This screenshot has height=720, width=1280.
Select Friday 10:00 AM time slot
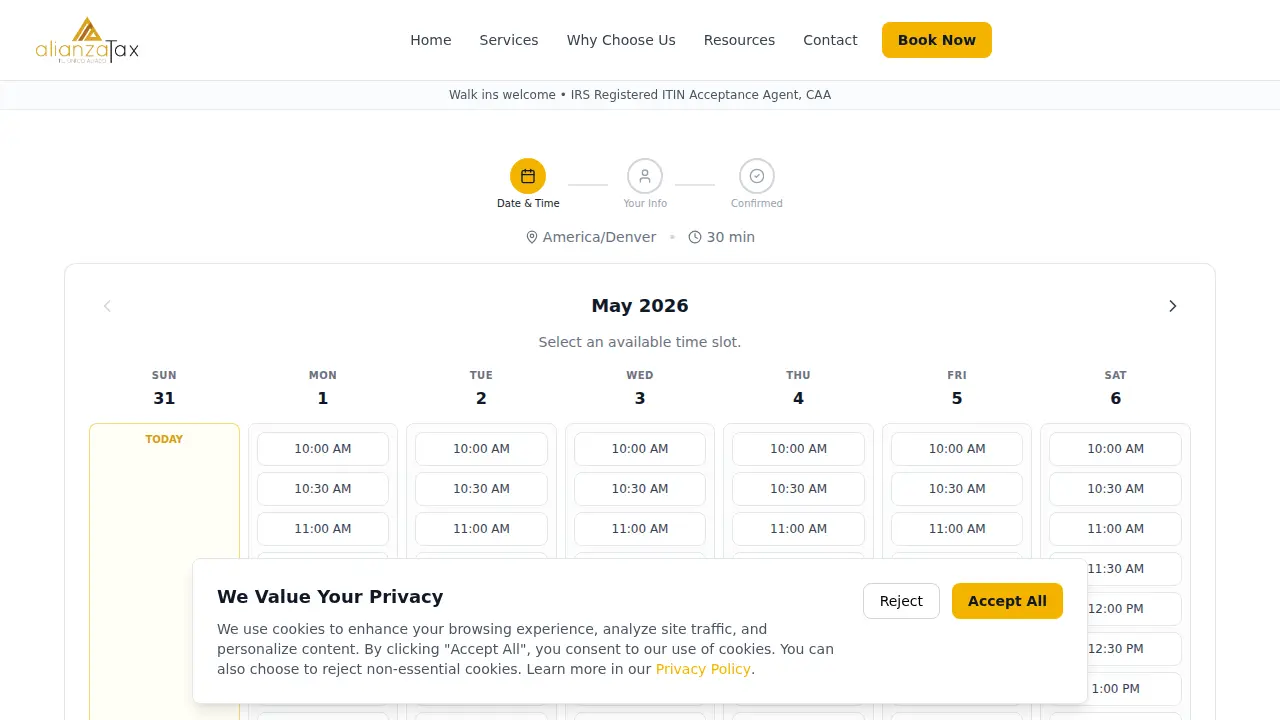click(x=957, y=449)
